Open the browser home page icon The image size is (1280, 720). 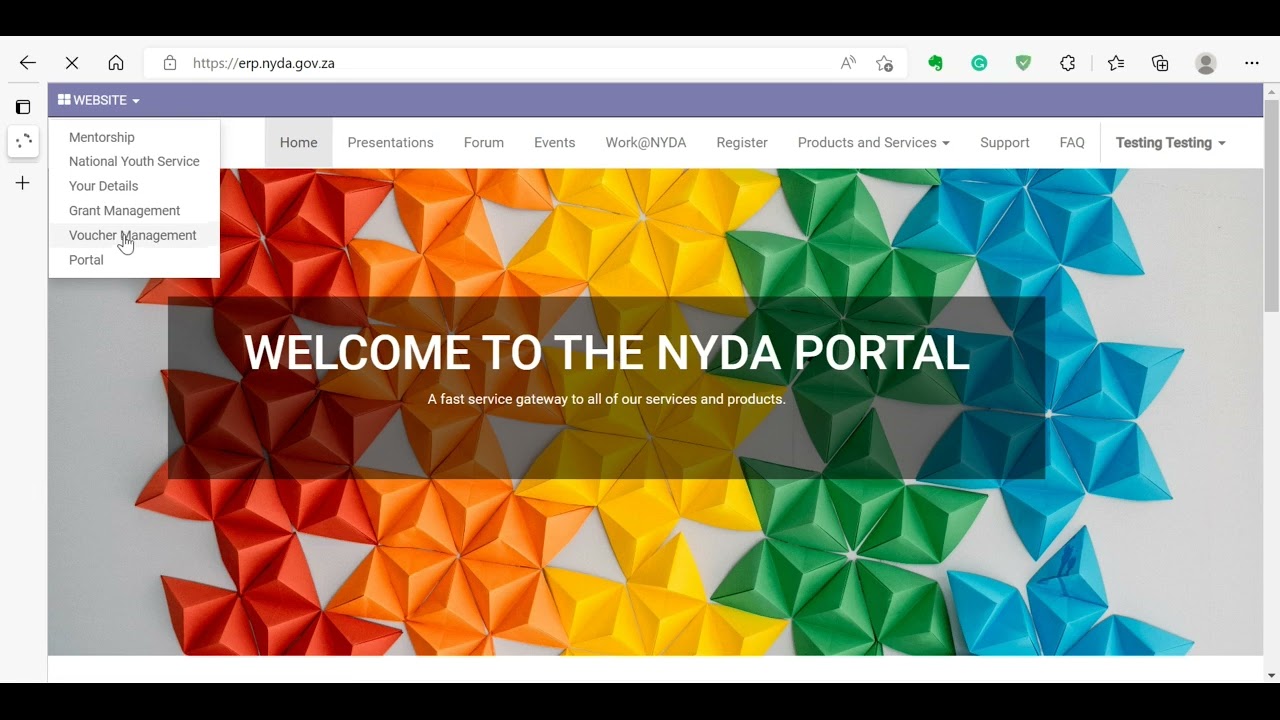(116, 63)
